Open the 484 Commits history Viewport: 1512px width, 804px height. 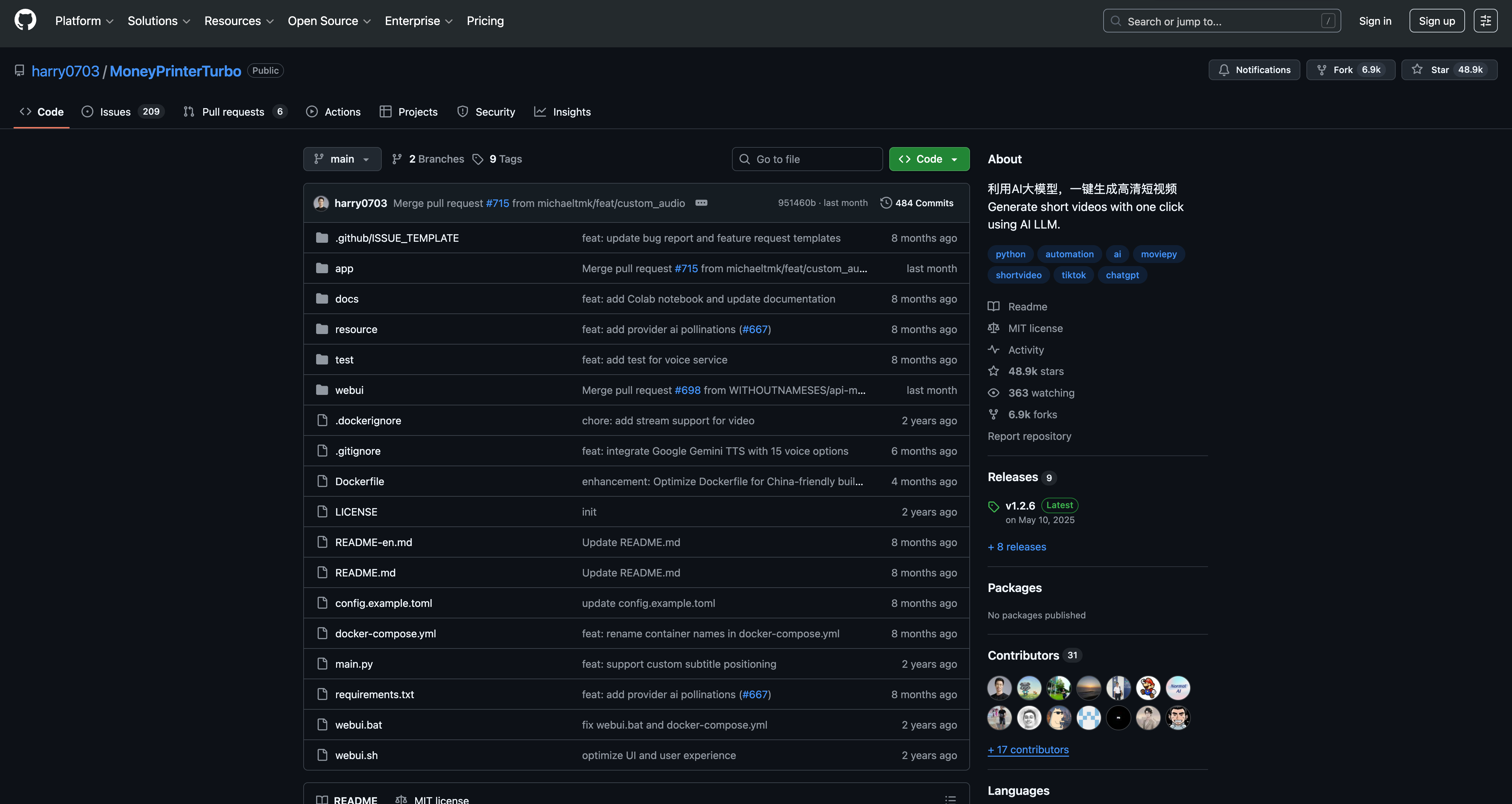pyautogui.click(x=917, y=203)
